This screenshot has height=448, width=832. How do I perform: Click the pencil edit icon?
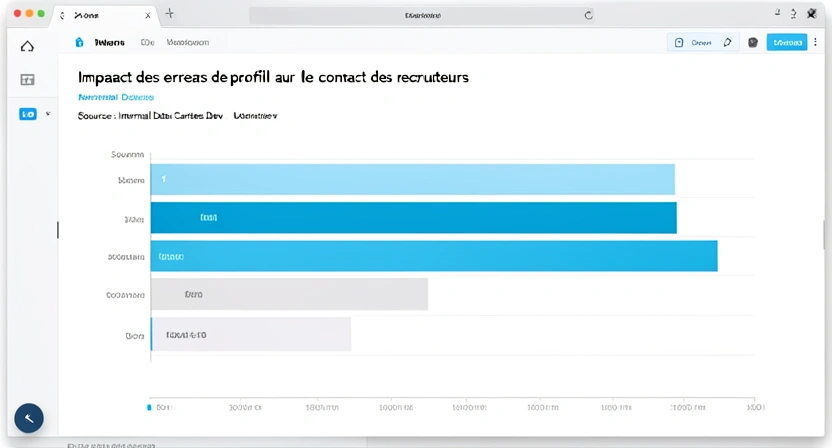[x=727, y=42]
